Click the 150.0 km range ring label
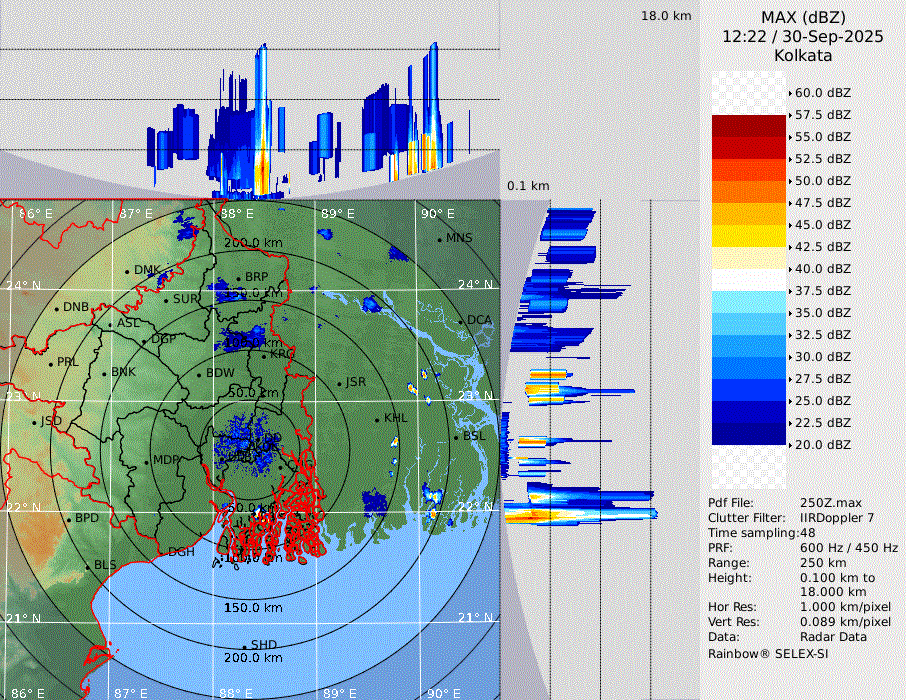This screenshot has width=906, height=700. 252,607
